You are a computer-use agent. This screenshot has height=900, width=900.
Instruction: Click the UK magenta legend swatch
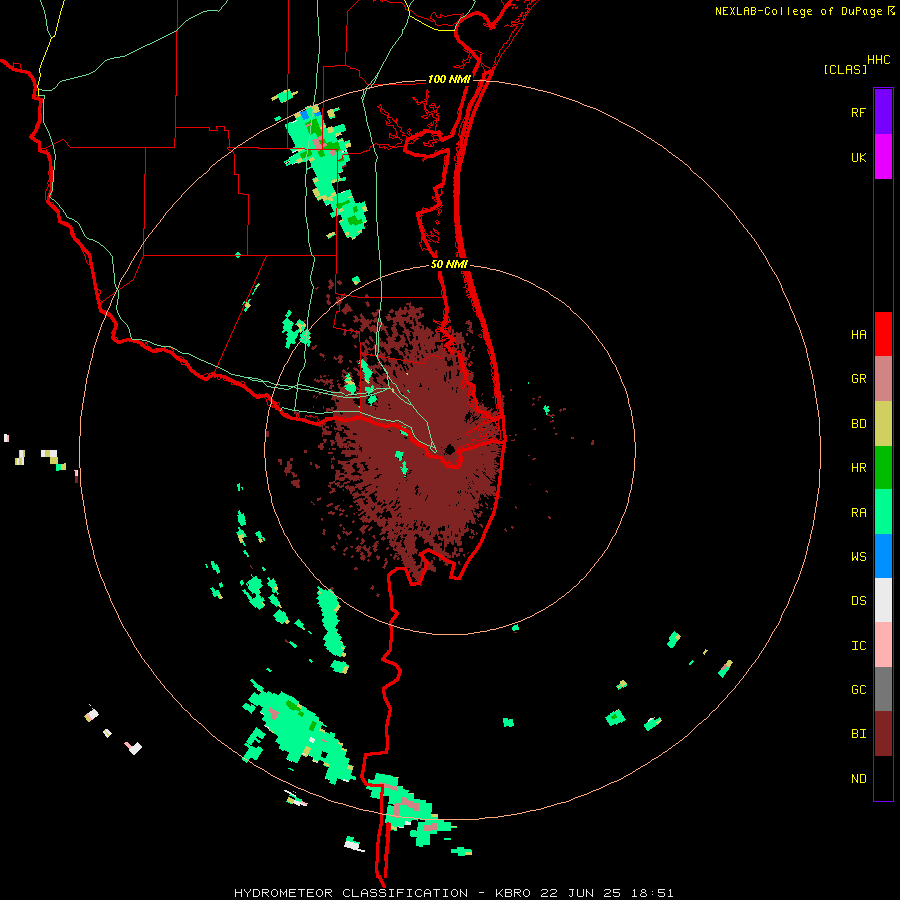pyautogui.click(x=883, y=157)
